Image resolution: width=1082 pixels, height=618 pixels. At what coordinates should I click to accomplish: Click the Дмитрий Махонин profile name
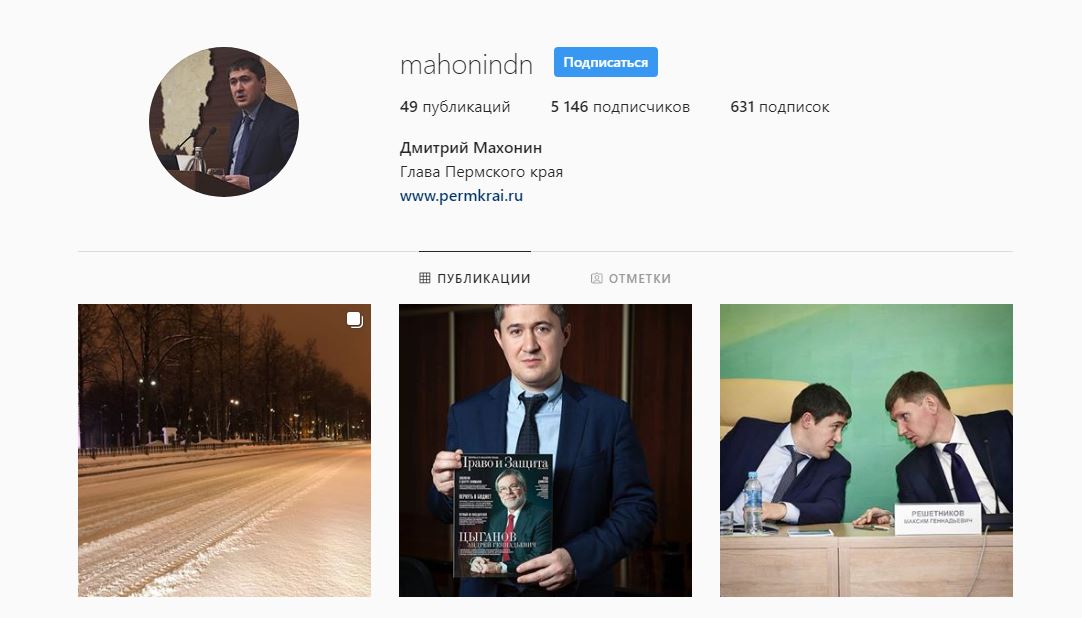[x=471, y=148]
